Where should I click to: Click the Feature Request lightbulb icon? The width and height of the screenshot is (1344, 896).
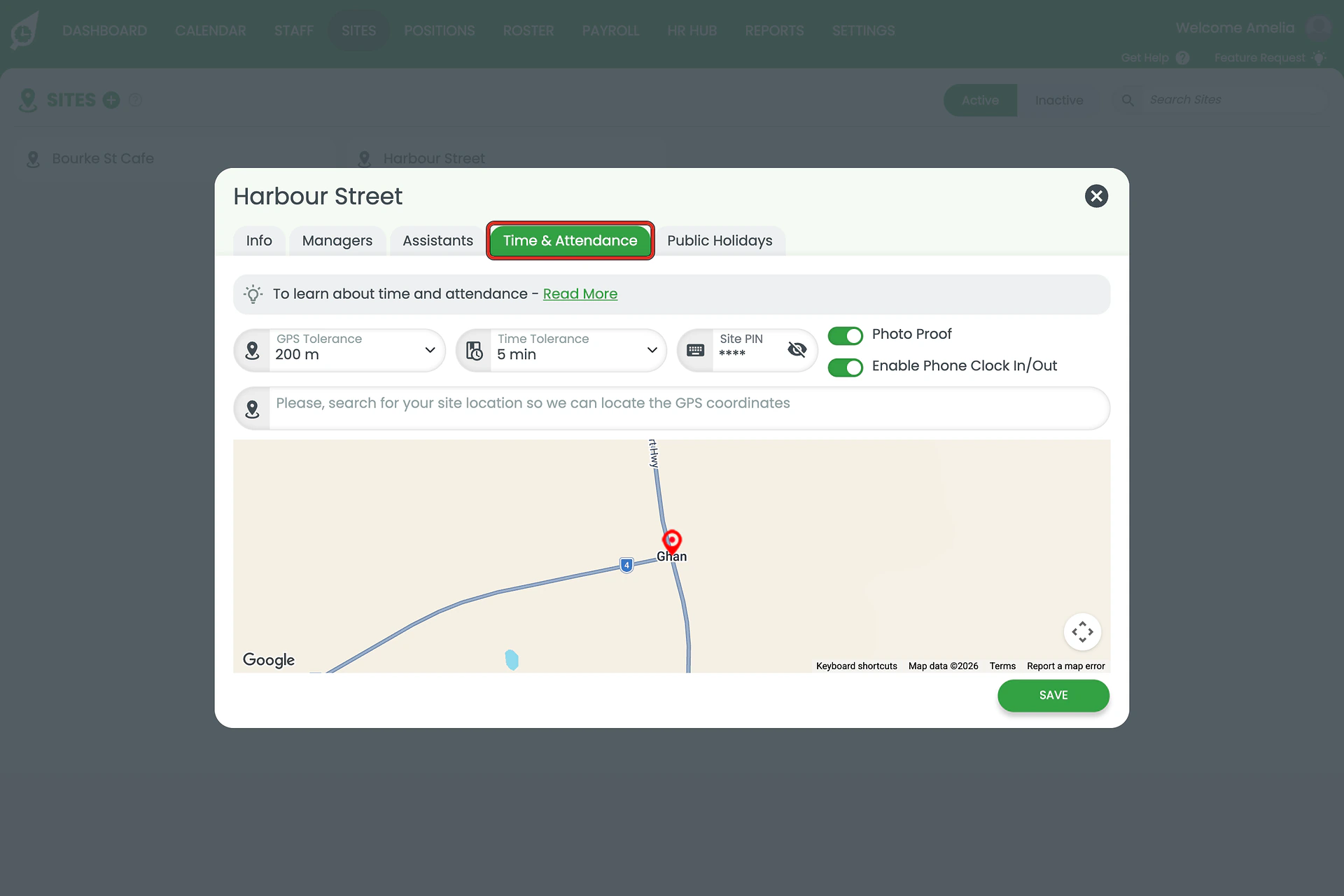pyautogui.click(x=1319, y=57)
